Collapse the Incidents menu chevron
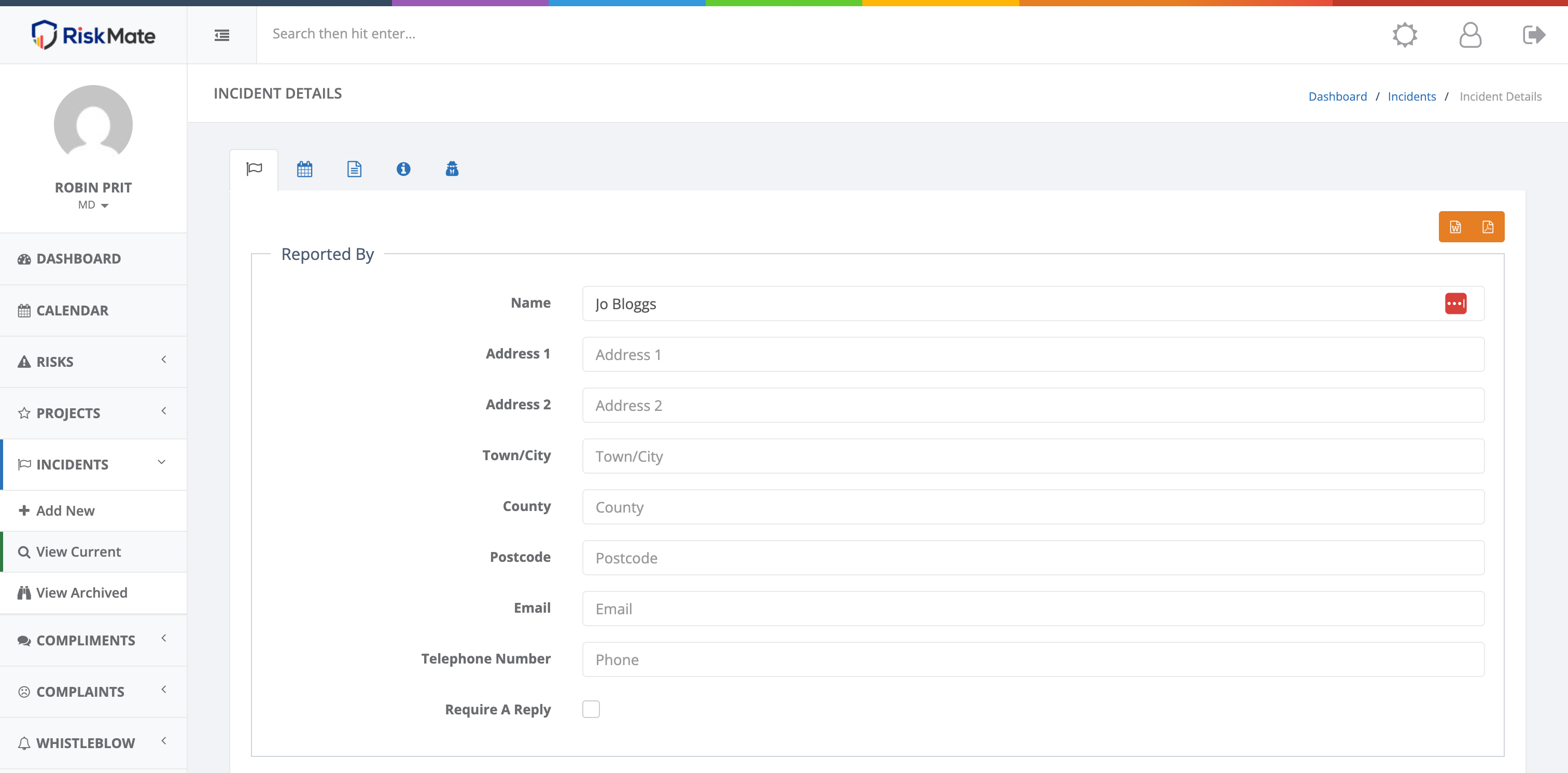This screenshot has width=1568, height=773. 162,462
